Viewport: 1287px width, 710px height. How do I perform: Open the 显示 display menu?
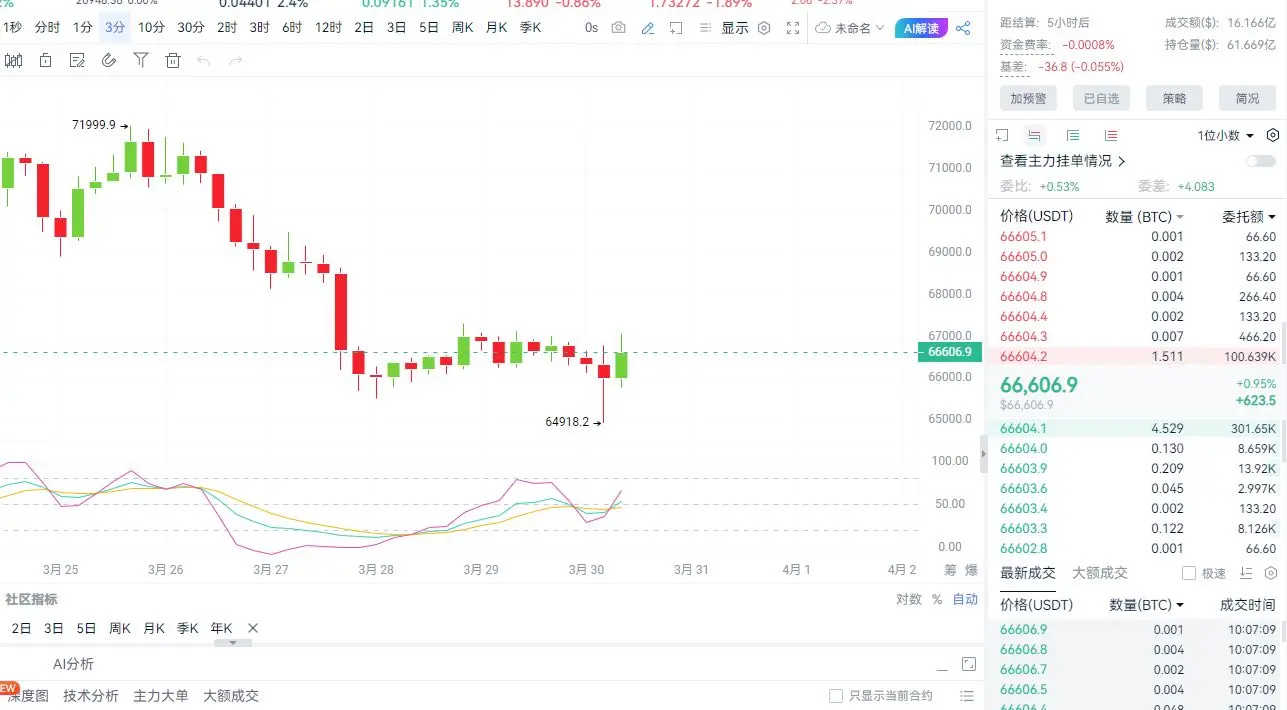pos(735,28)
